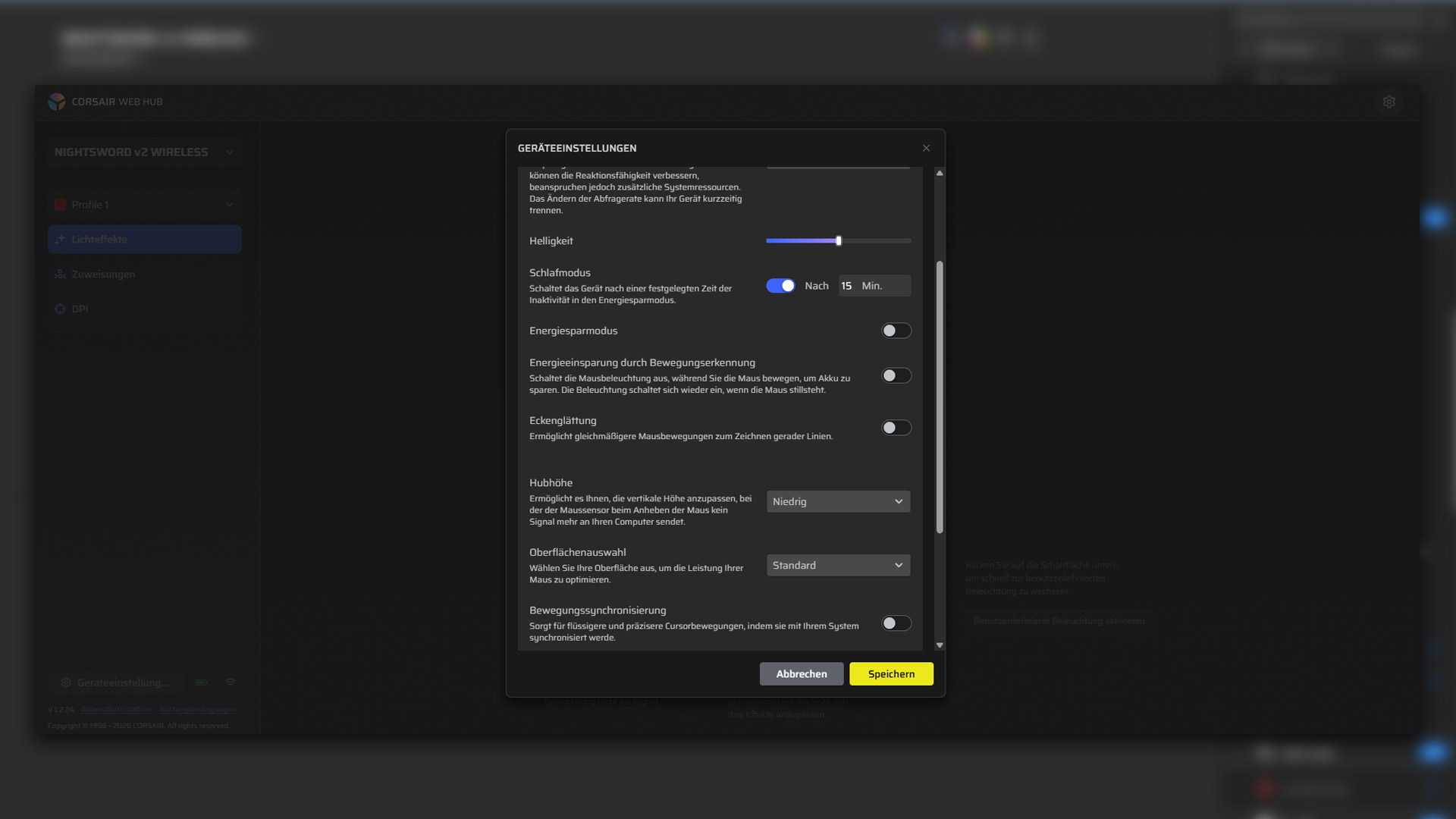This screenshot has width=1456, height=819.
Task: Click the dialog scrollbar up arrow
Action: (x=940, y=174)
